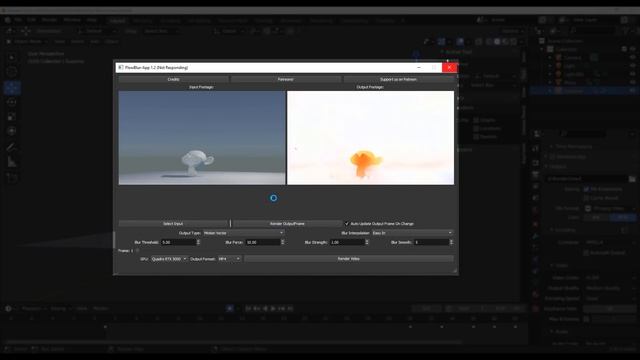The width and height of the screenshot is (640, 360).
Task: Open the Render menu in Blender
Action: pyautogui.click(x=49, y=20)
